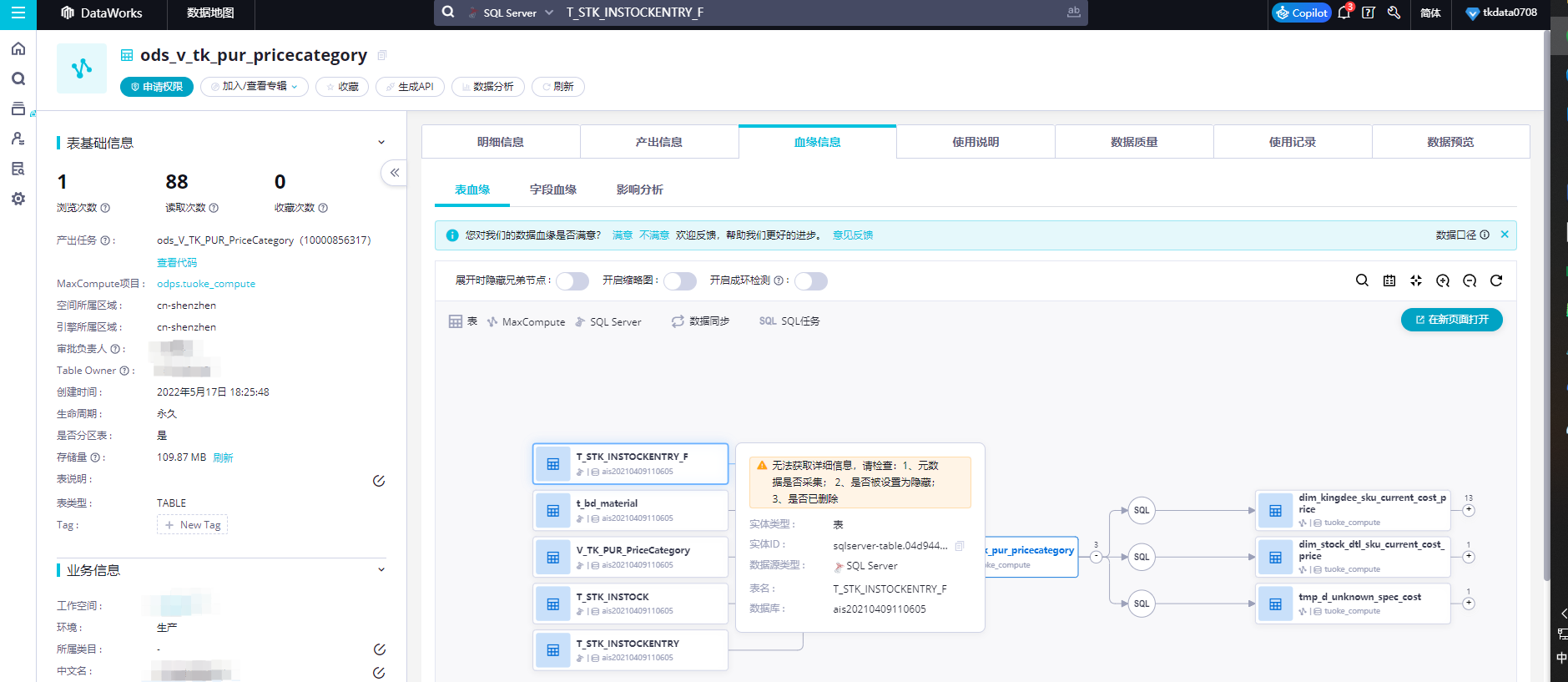1568x682 pixels.
Task: Switch language via 简体
Action: [x=1430, y=13]
